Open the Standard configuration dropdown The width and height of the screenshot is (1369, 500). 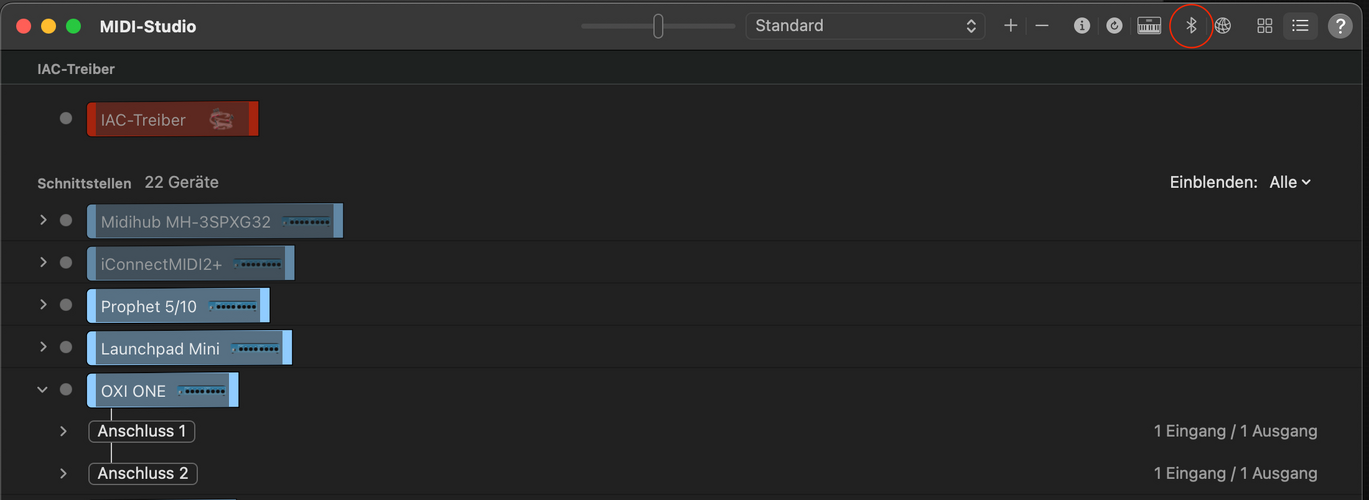[865, 26]
